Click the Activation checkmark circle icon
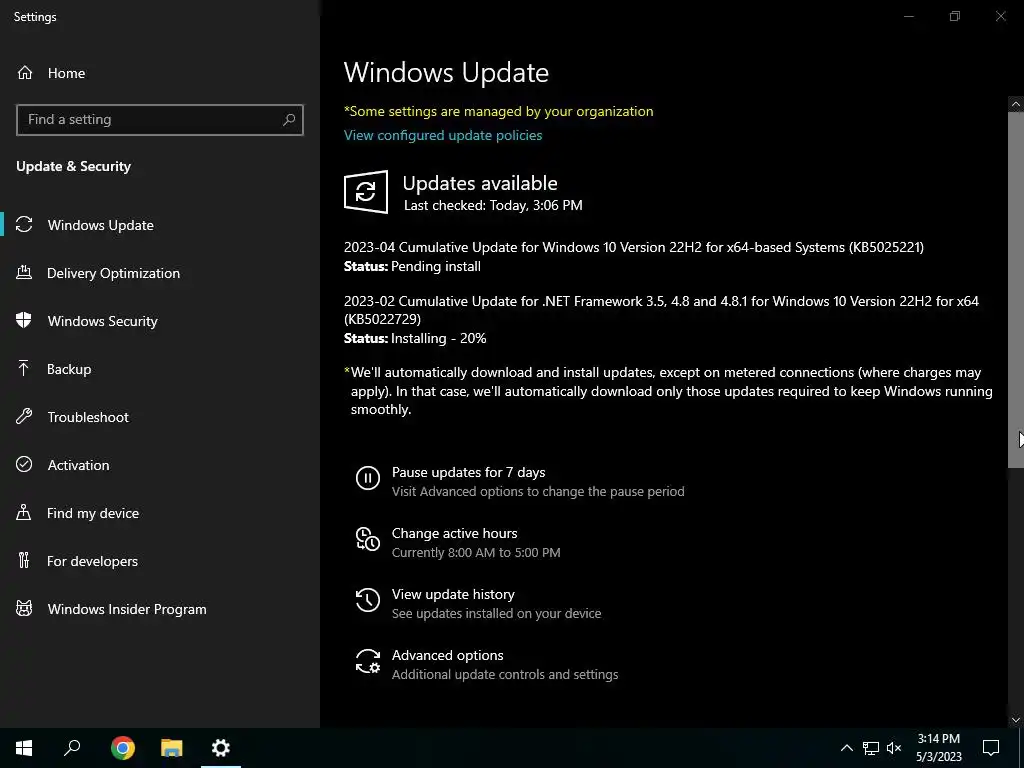This screenshot has height=768, width=1024. [24, 464]
